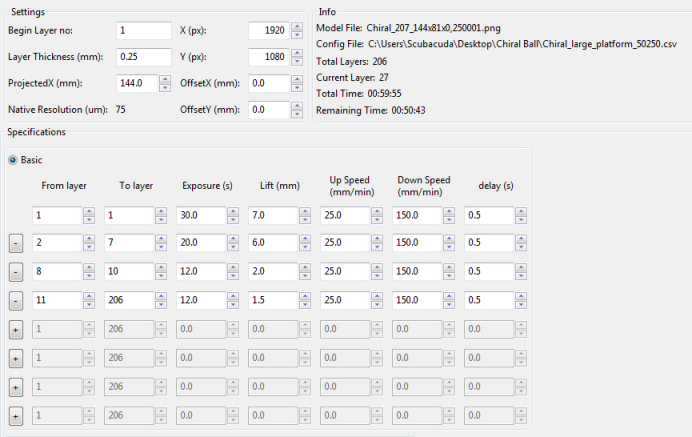Increase the X (px) resolution value
The width and height of the screenshot is (692, 437).
click(x=296, y=26)
